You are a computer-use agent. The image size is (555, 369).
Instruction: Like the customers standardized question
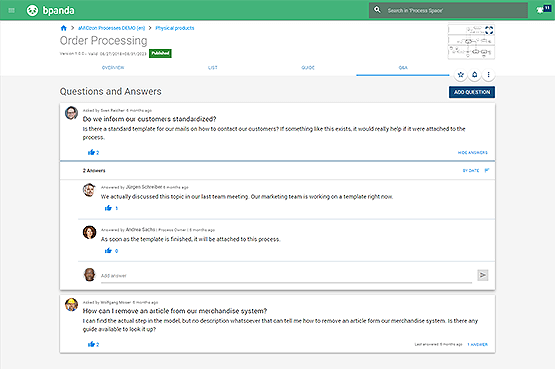click(91, 152)
